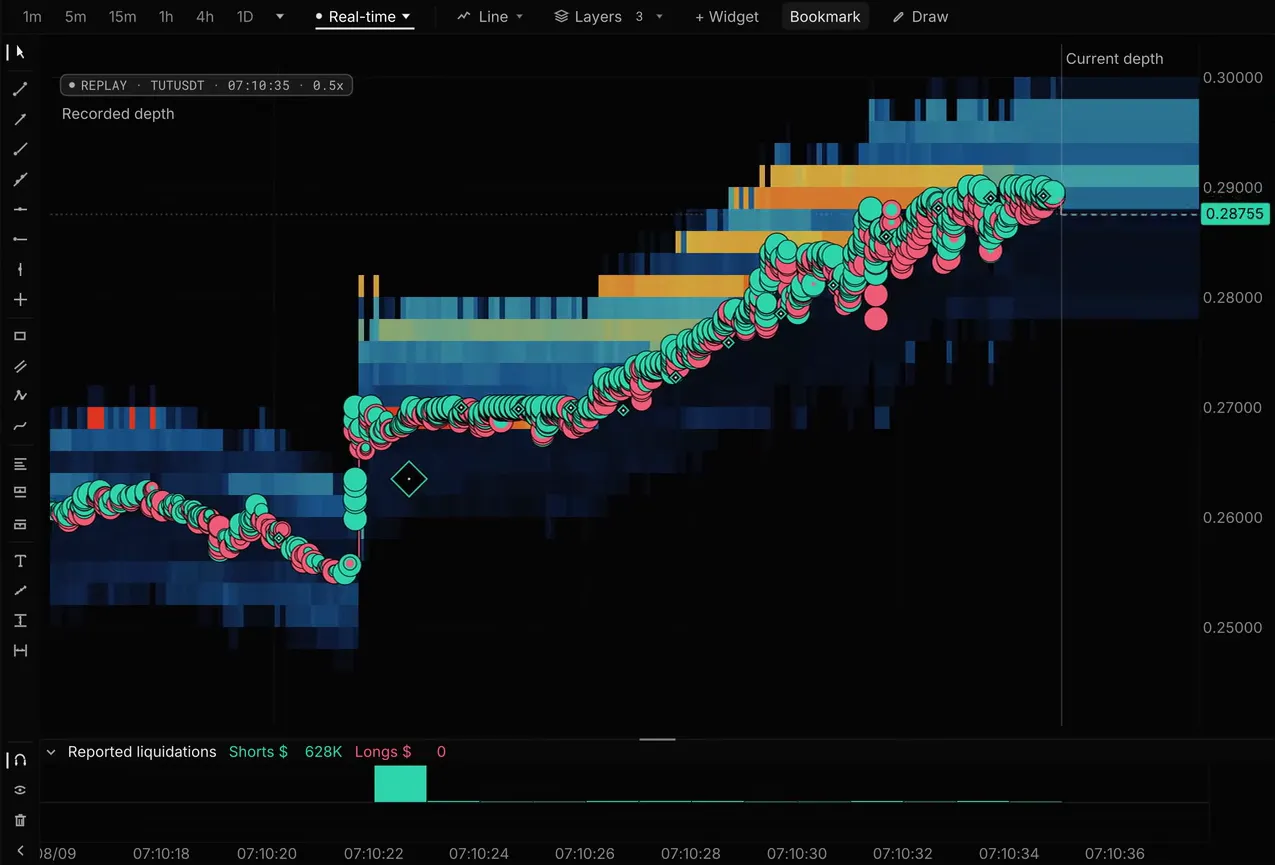Screen dimensions: 1275x865
Task: Switch to the 1D timeframe
Action: (244, 17)
